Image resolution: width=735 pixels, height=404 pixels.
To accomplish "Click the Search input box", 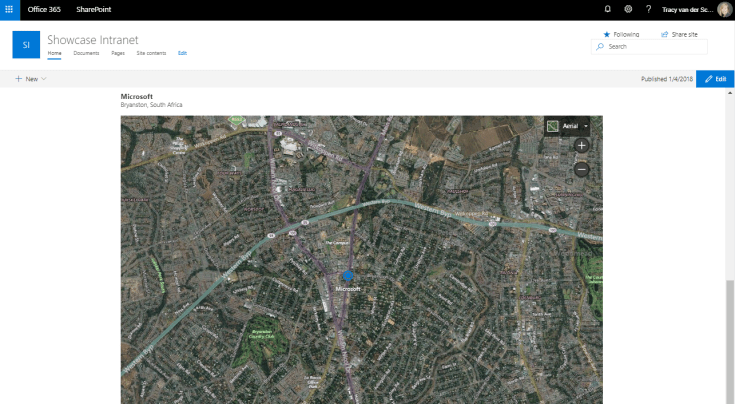I will 655,46.
